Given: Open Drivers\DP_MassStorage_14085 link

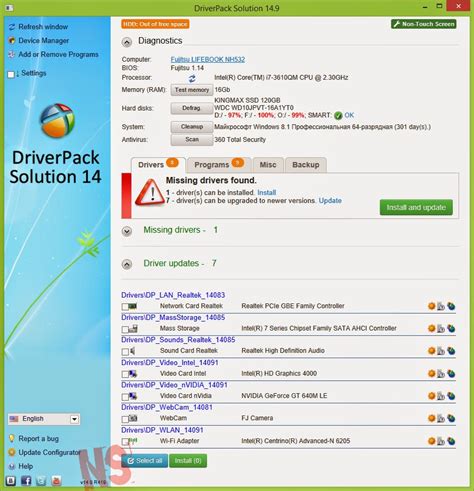Looking at the screenshot, I should [173, 317].
